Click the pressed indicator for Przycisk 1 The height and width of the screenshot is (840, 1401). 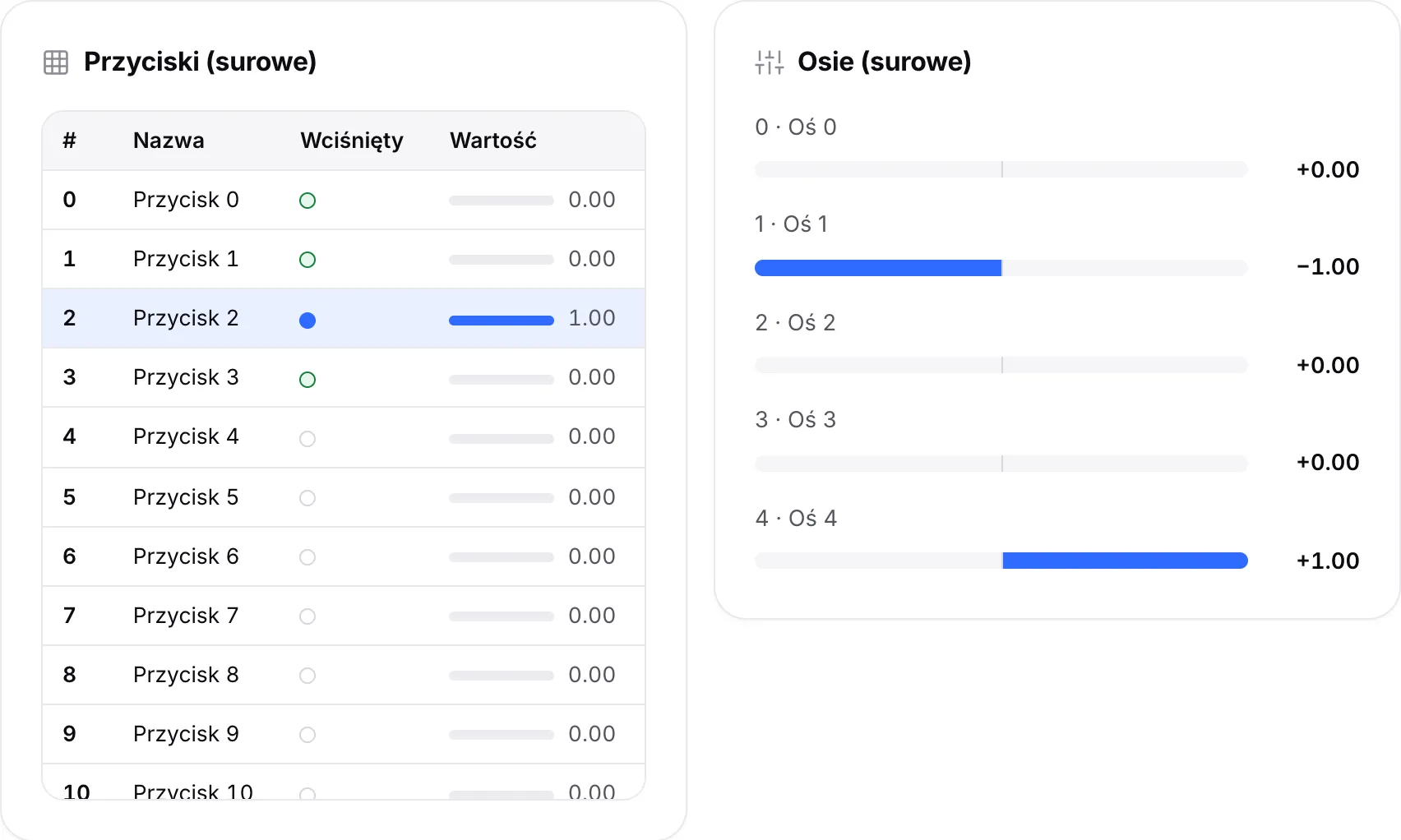click(x=307, y=260)
